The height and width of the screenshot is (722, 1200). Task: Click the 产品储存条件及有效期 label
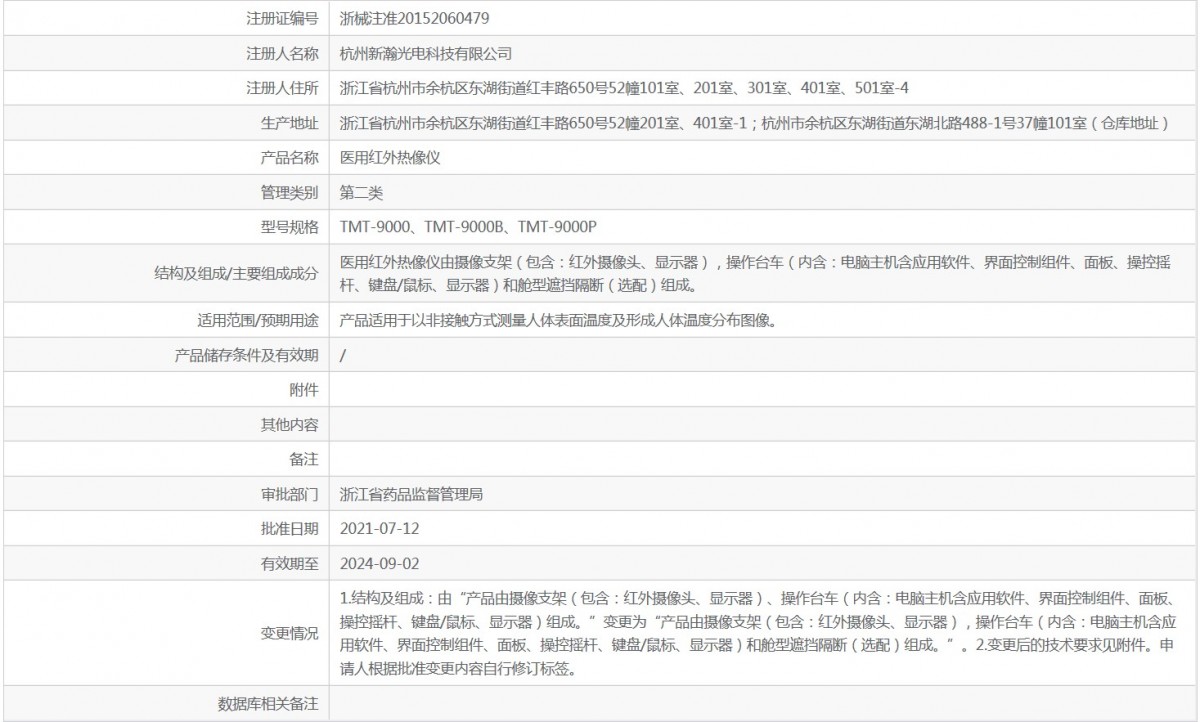(247, 356)
